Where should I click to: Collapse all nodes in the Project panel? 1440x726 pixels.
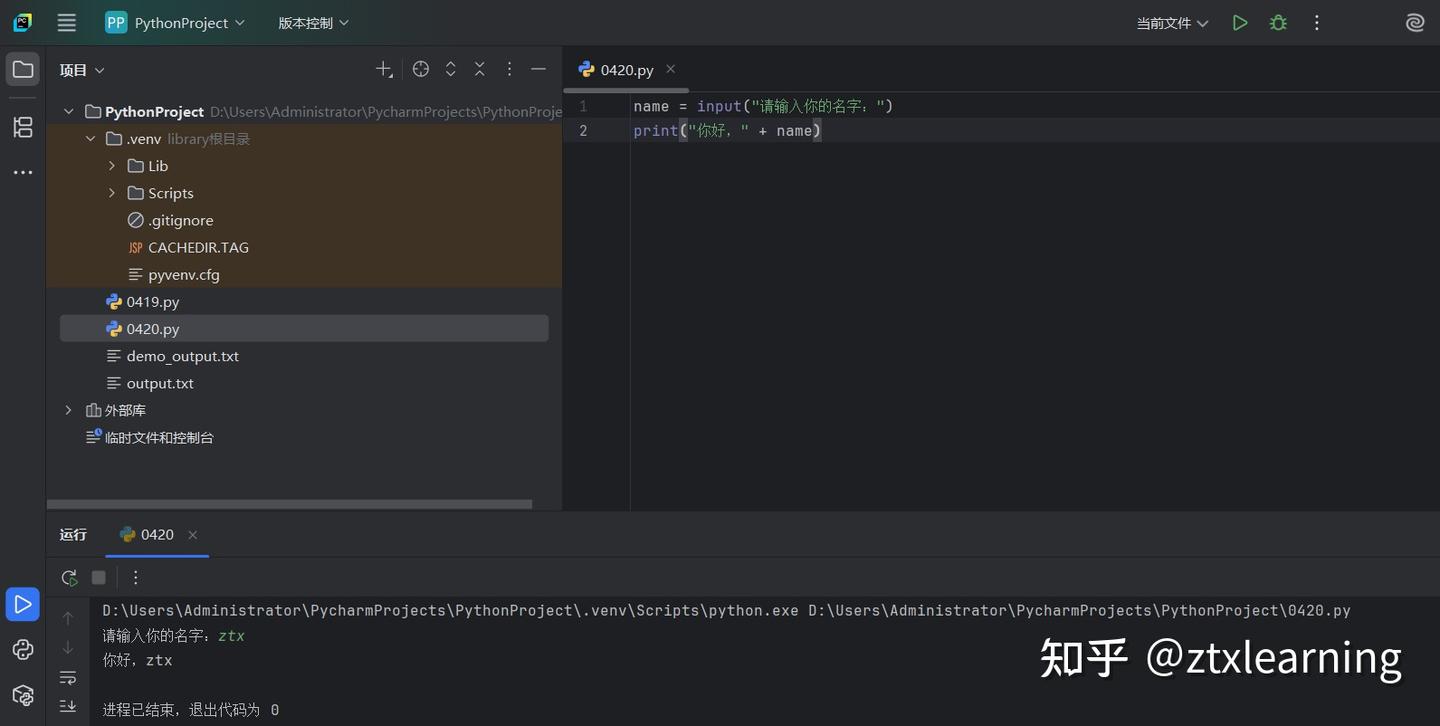[479, 68]
